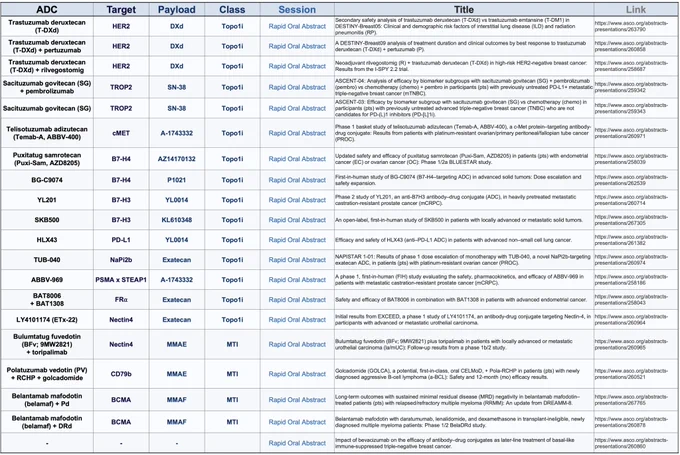The width and height of the screenshot is (680, 455).
Task: Select the BAT8006 + BAT1308 cell
Action: [47, 300]
